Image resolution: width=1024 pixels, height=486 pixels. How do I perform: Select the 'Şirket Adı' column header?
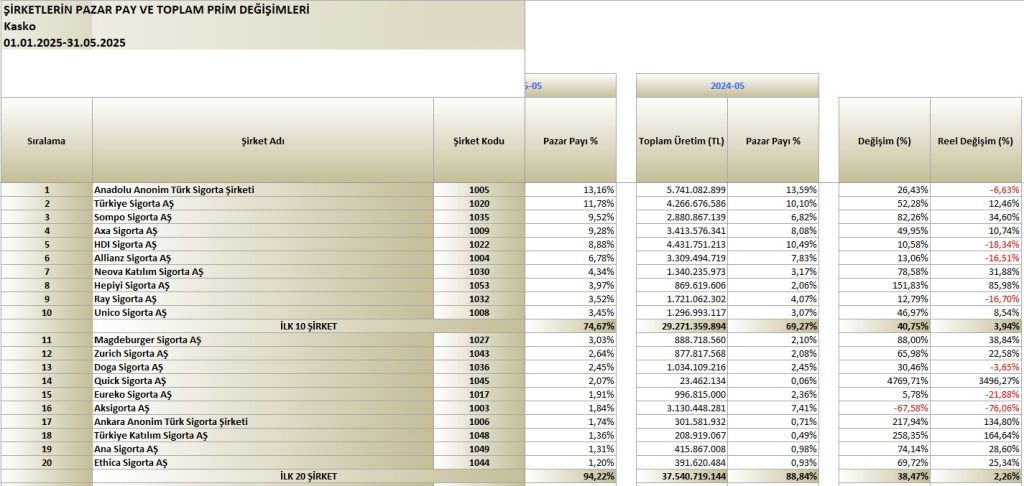pos(263,140)
